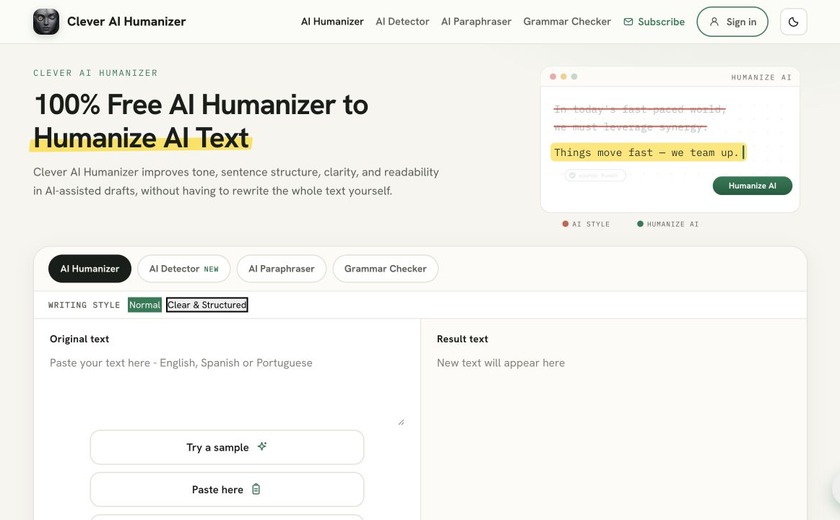Click the resize handle of the Original text box
Image resolution: width=840 pixels, height=520 pixels.
401,421
